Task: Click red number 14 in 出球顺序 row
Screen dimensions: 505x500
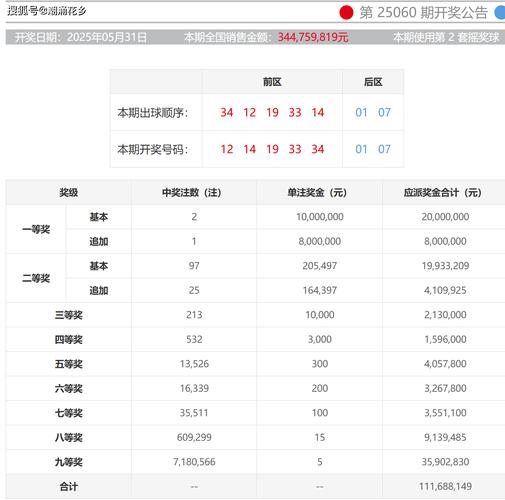Action: 318,112
